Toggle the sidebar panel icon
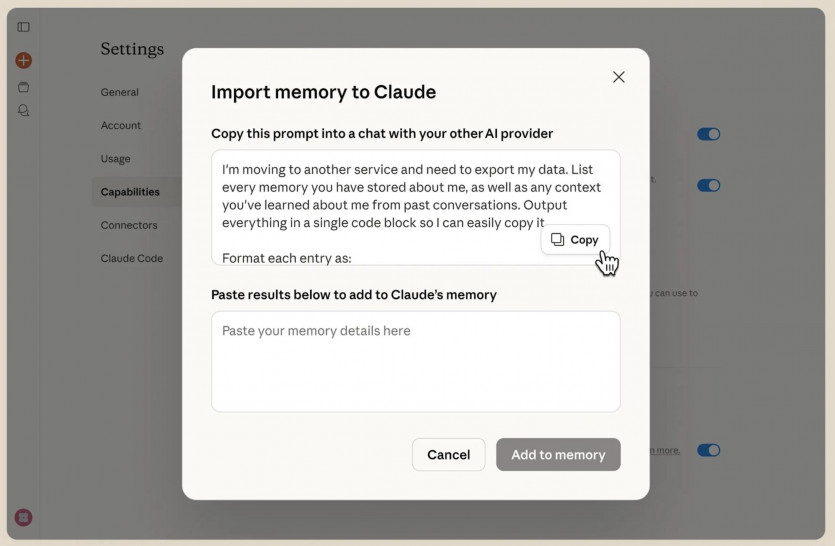 [x=24, y=27]
